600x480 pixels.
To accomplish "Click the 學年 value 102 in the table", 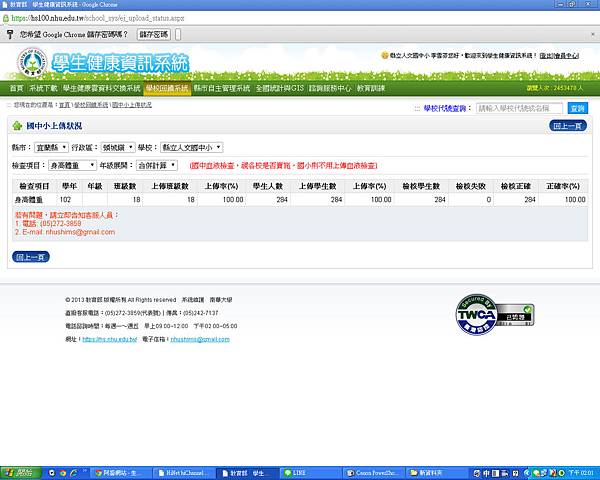I will [x=65, y=200].
